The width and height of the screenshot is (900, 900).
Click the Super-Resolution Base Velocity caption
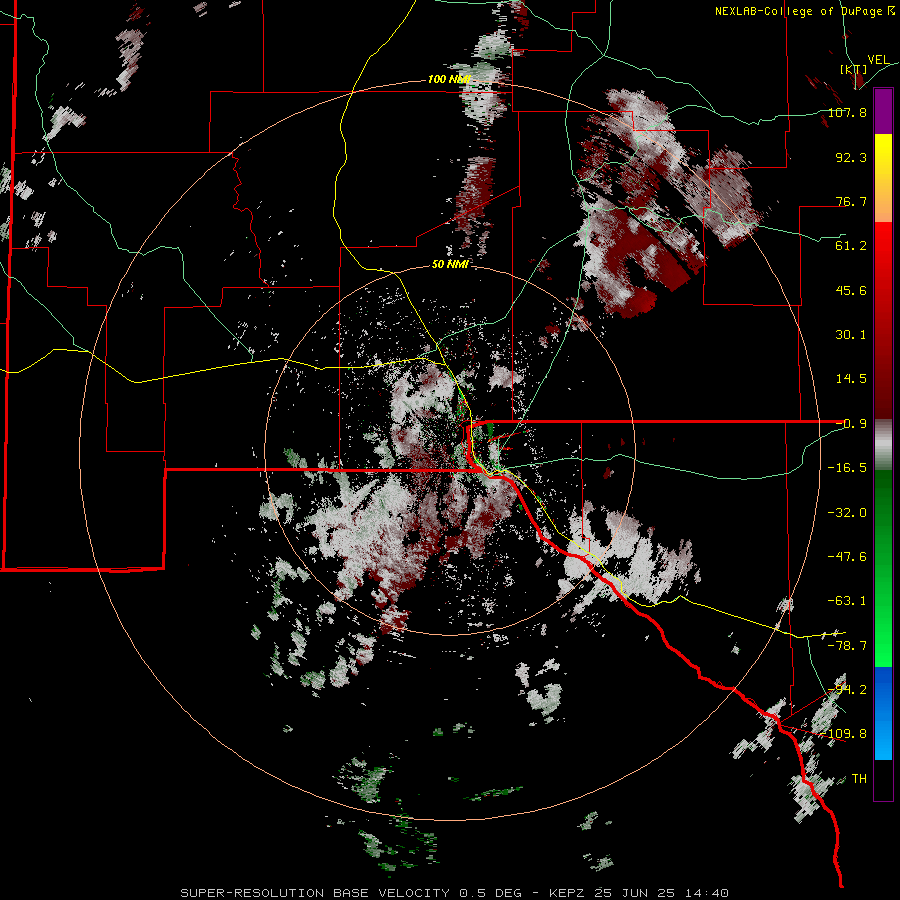pyautogui.click(x=455, y=893)
